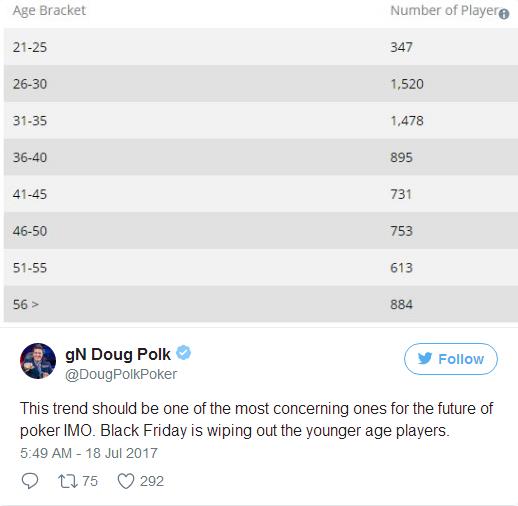Image resolution: width=518 pixels, height=506 pixels.
Task: Click the 75 retweets count
Action: [90, 481]
